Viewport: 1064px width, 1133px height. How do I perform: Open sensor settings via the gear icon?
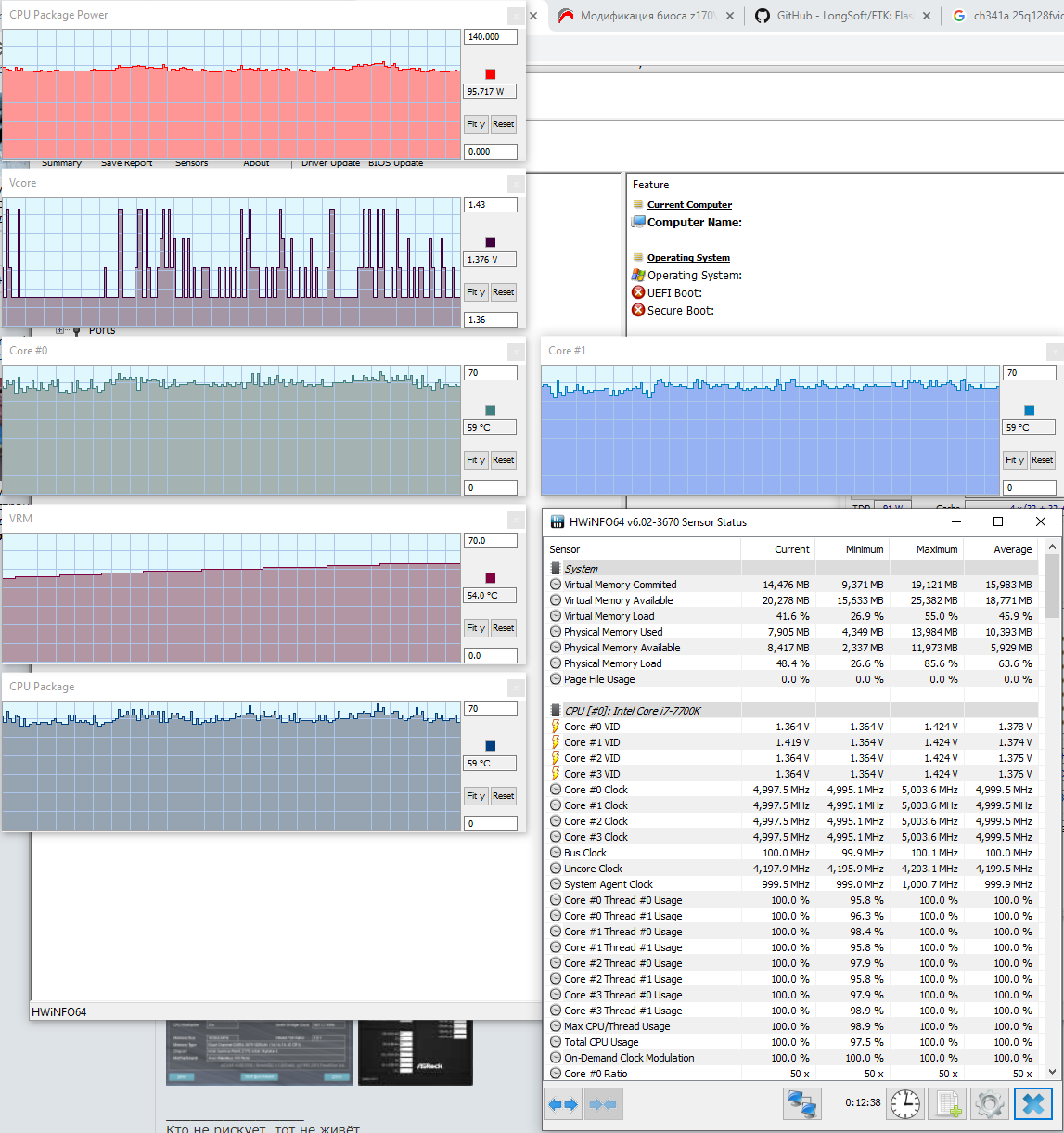coord(989,1104)
